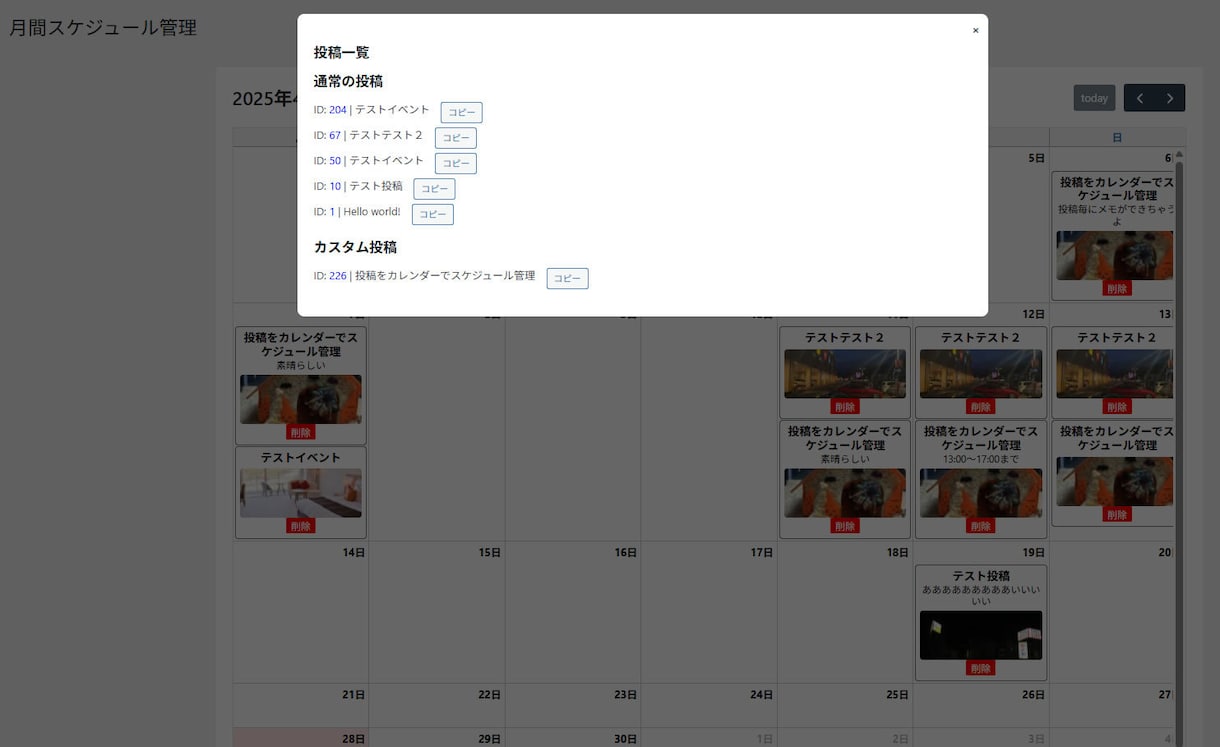Screen dimensions: 1220x747
Task: Delete the テストイベント event in the calendar
Action: tap(300, 526)
